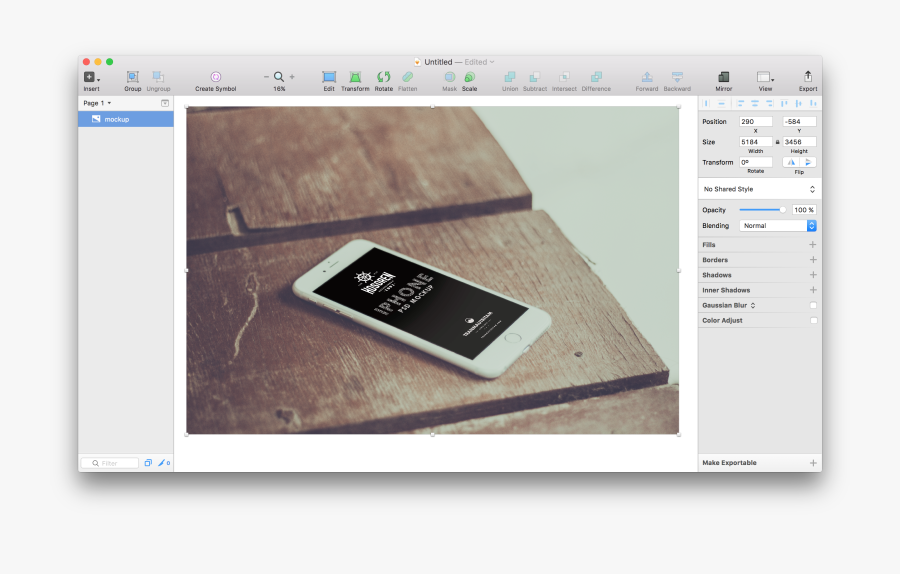Click the Make Exportable plus button

point(813,463)
